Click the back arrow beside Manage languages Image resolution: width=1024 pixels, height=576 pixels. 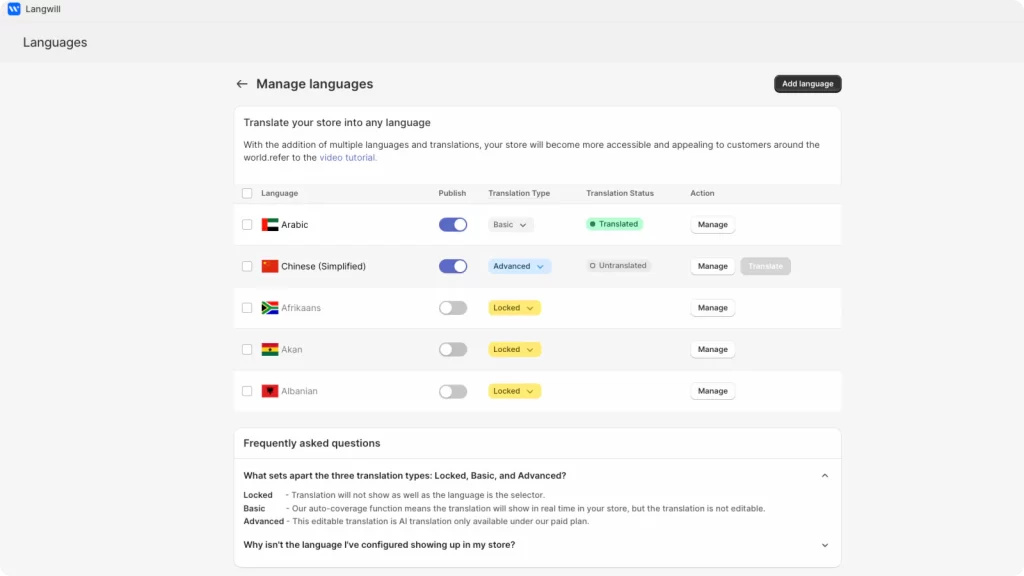pyautogui.click(x=242, y=84)
